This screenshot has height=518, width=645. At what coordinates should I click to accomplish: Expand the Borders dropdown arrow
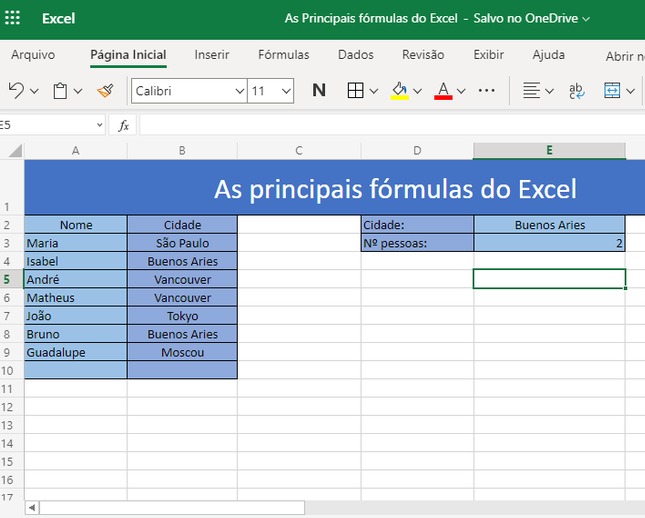pos(374,91)
